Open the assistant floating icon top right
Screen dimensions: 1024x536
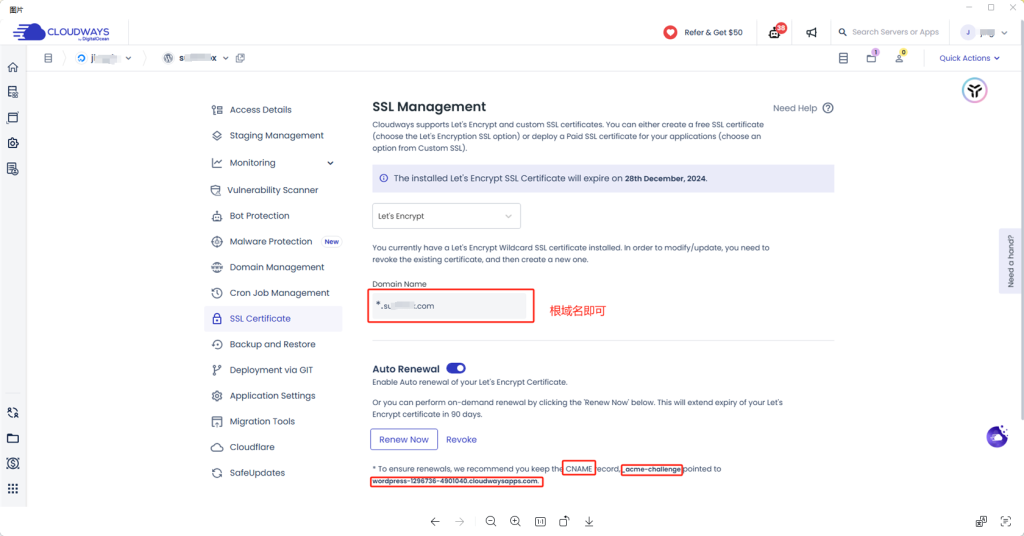(974, 91)
